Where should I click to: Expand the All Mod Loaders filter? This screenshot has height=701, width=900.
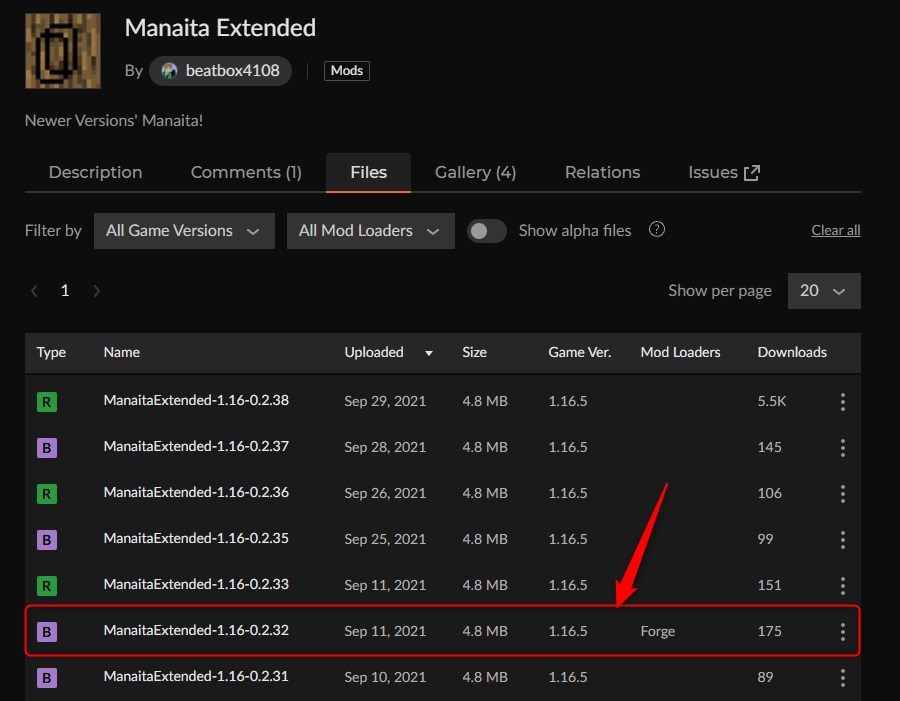(370, 231)
